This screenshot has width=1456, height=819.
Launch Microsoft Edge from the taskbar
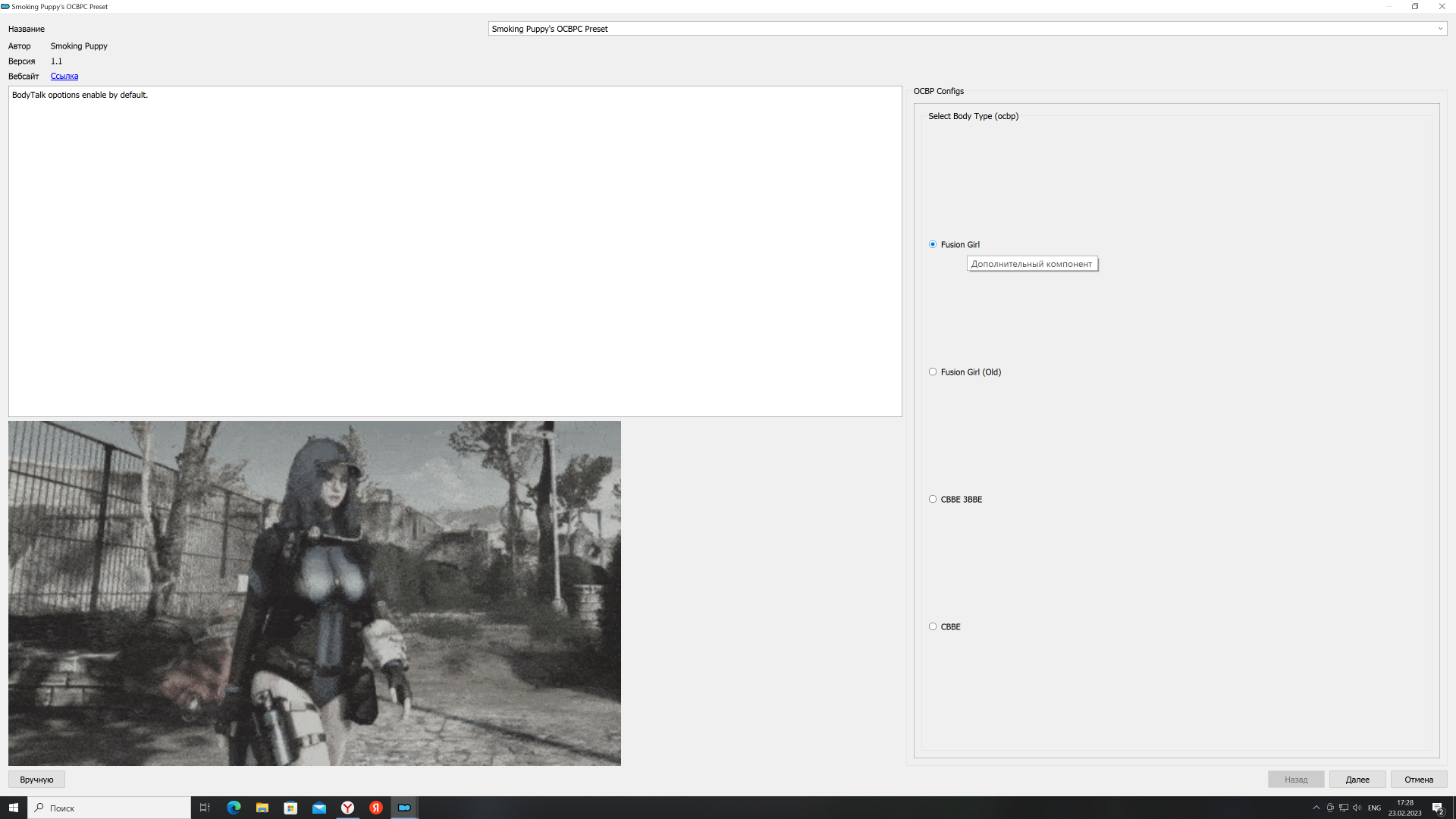[x=234, y=808]
